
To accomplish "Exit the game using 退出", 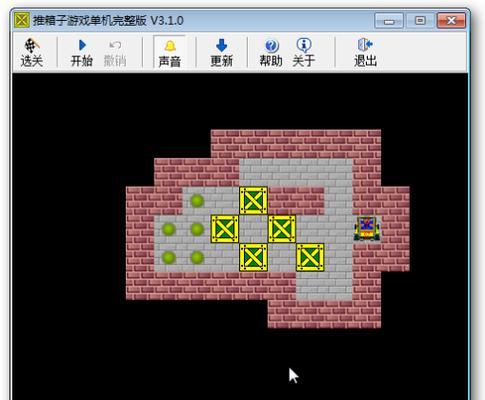I will 365,53.
